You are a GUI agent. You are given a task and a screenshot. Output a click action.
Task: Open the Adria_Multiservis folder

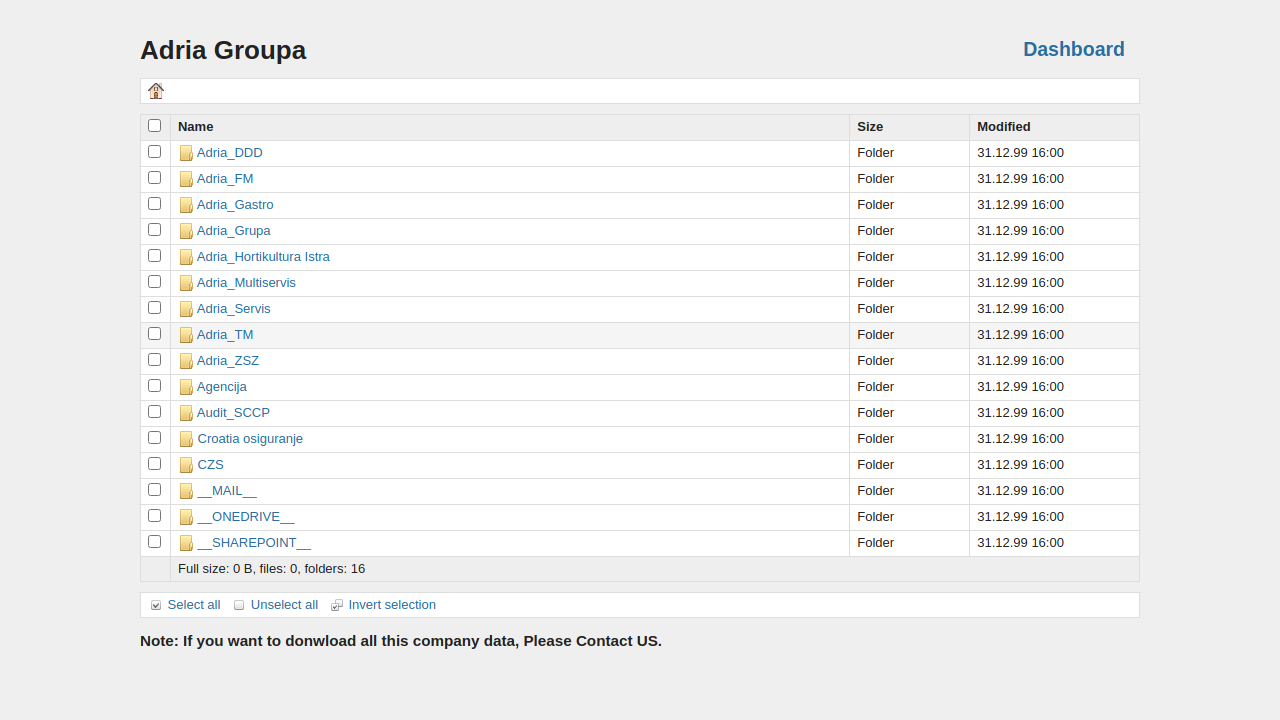tap(246, 283)
